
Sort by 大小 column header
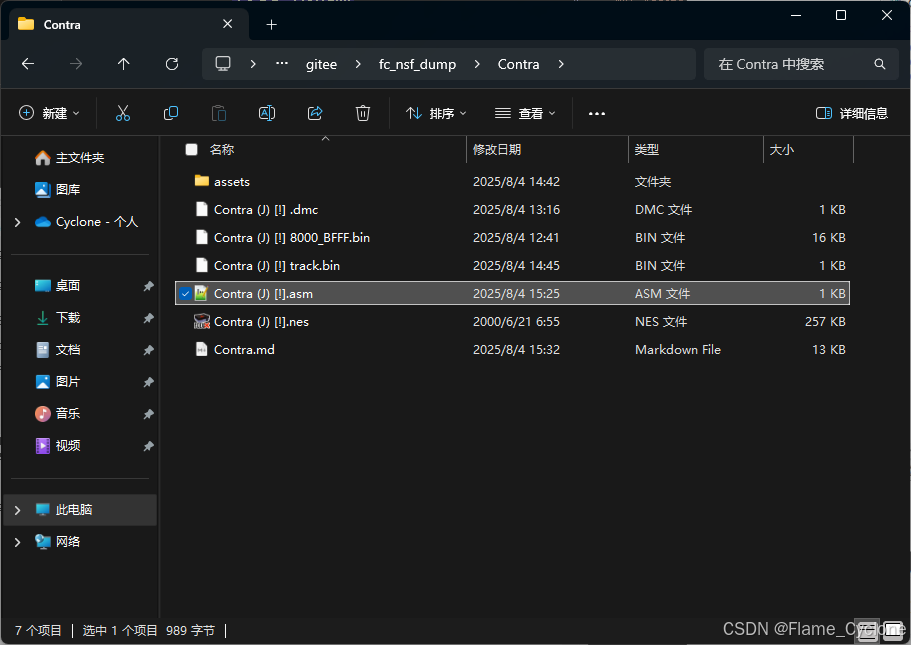click(x=781, y=149)
